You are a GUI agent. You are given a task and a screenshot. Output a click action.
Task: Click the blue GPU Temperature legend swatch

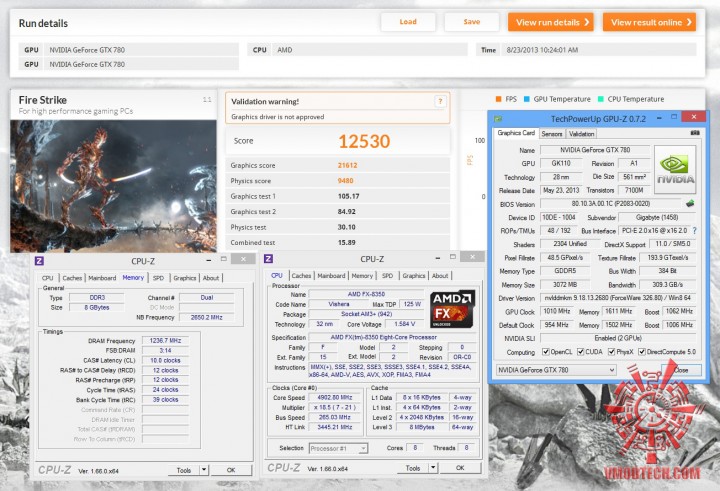[x=527, y=99]
